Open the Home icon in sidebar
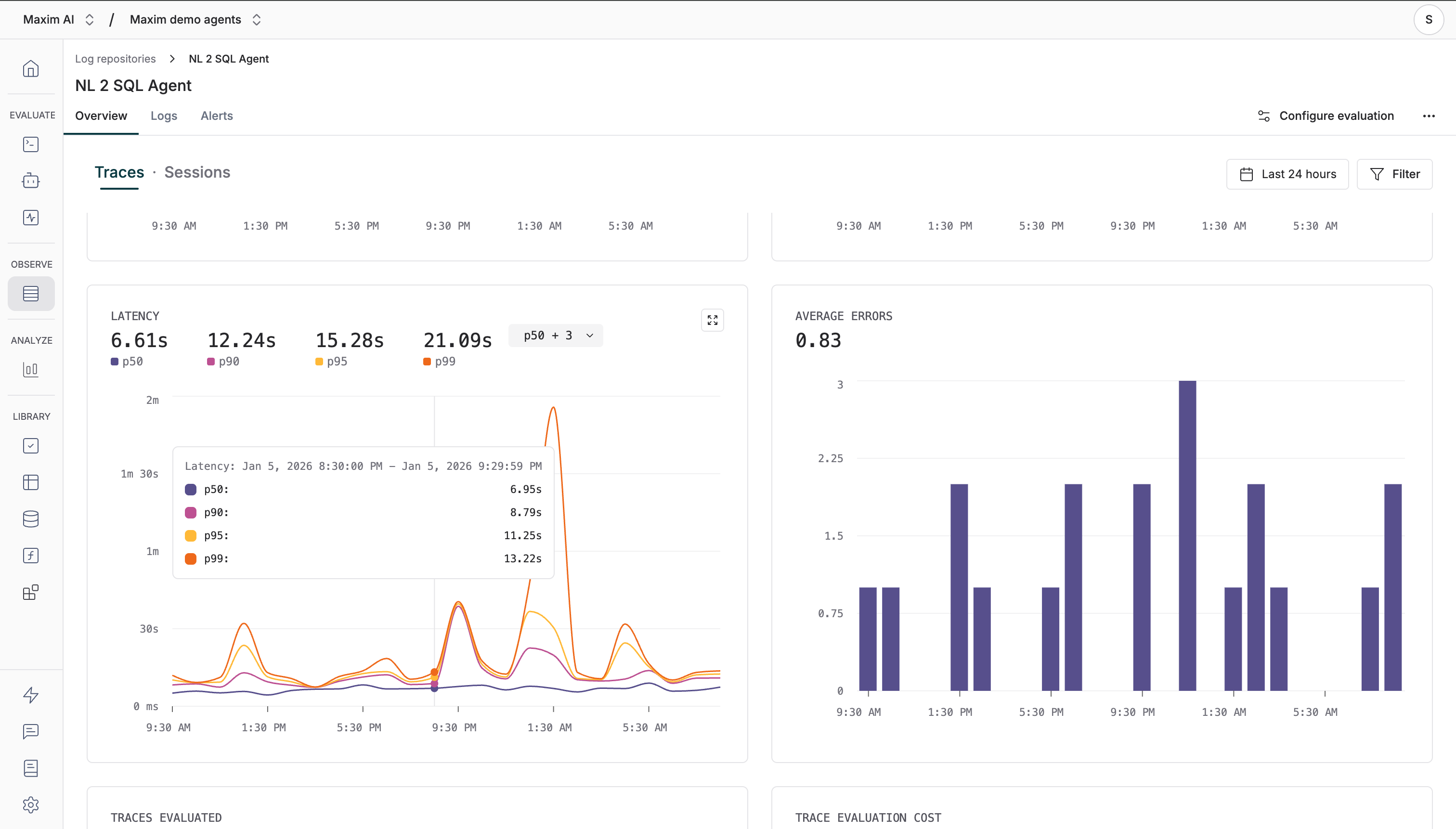This screenshot has height=829, width=1456. tap(30, 68)
